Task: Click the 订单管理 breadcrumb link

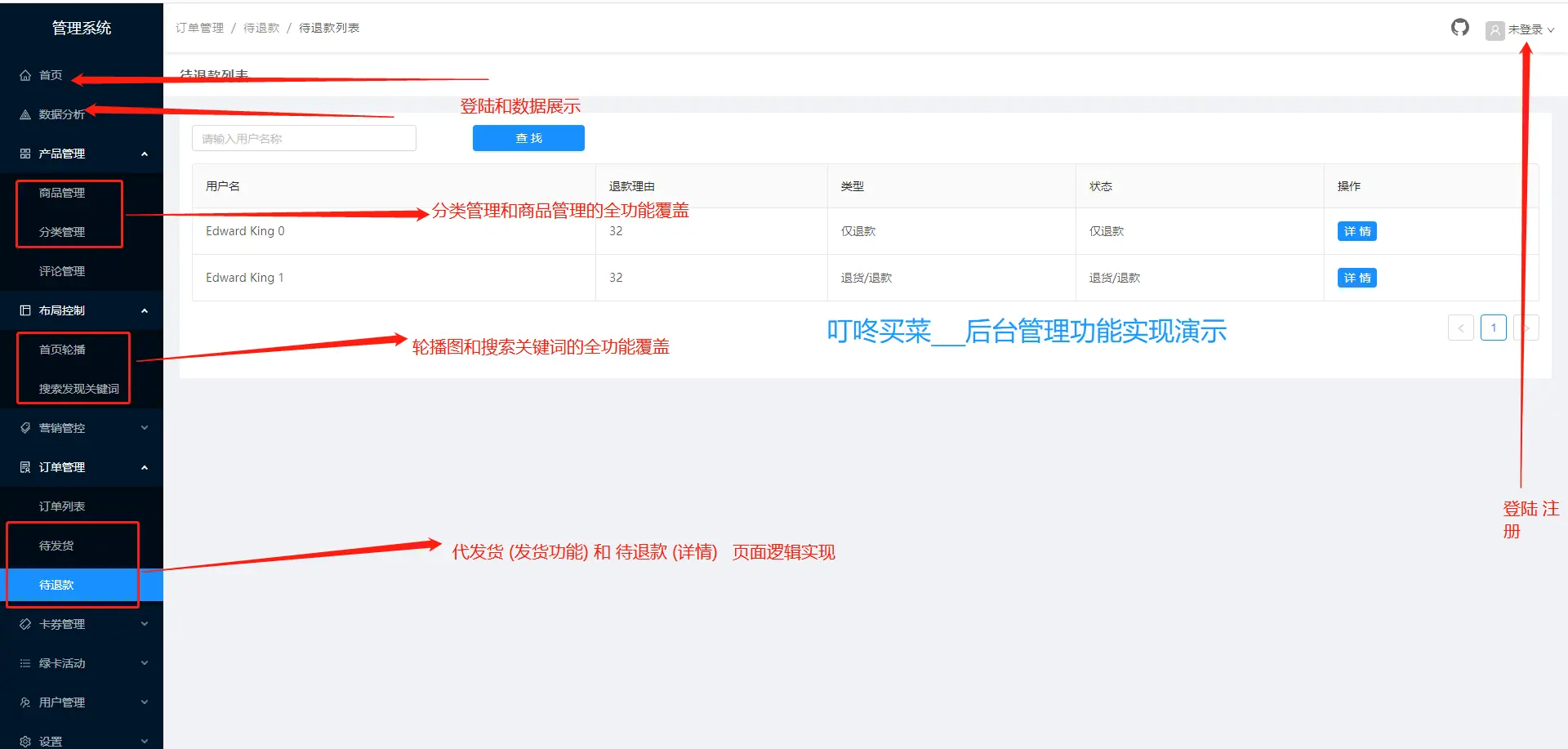Action: tap(199, 28)
